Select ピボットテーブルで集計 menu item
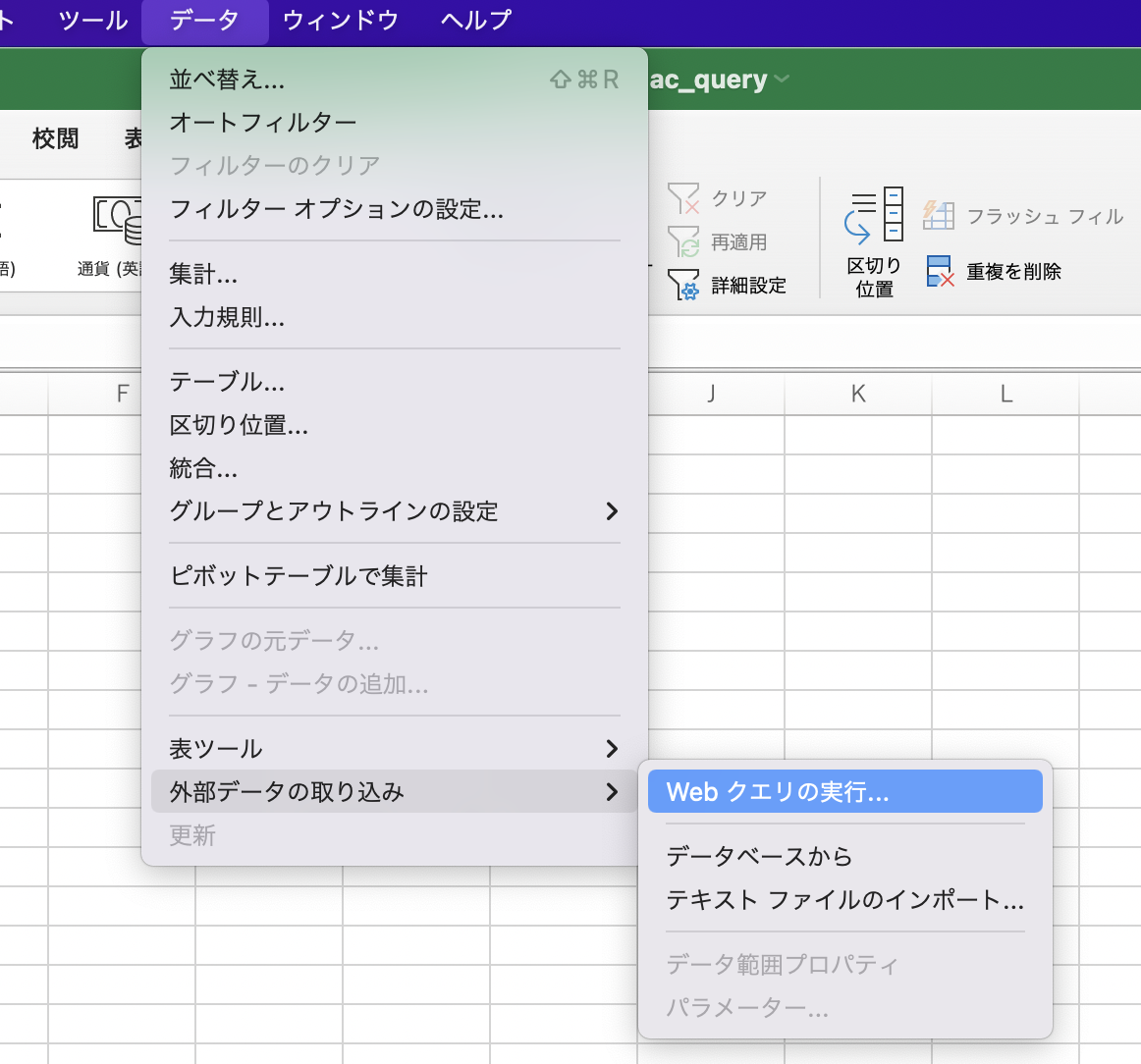1141x1064 pixels. [x=395, y=576]
